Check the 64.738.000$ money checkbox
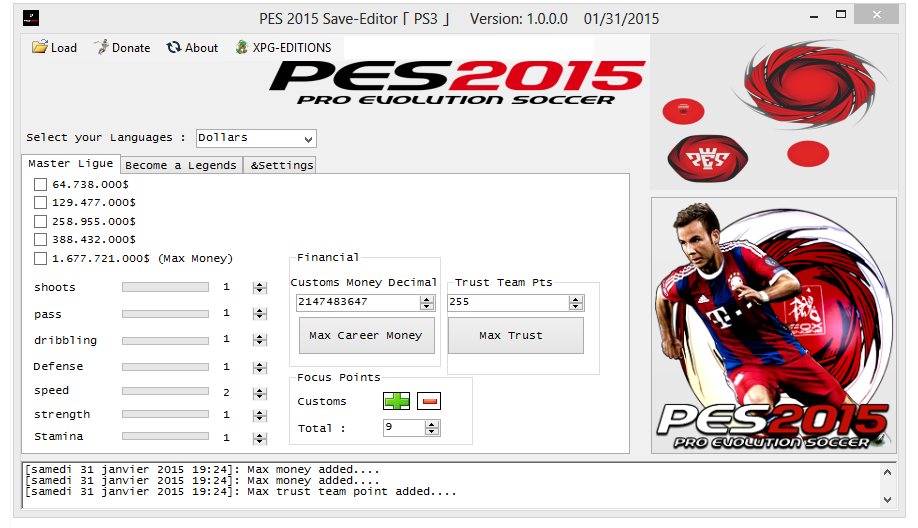Image resolution: width=918 pixels, height=528 pixels. click(x=40, y=185)
